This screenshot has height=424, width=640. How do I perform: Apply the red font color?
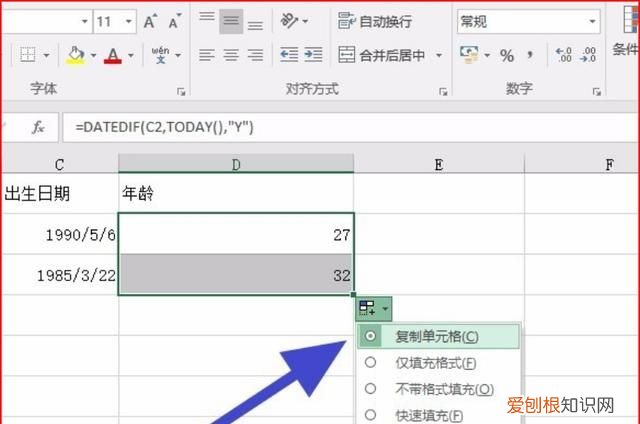(x=113, y=55)
